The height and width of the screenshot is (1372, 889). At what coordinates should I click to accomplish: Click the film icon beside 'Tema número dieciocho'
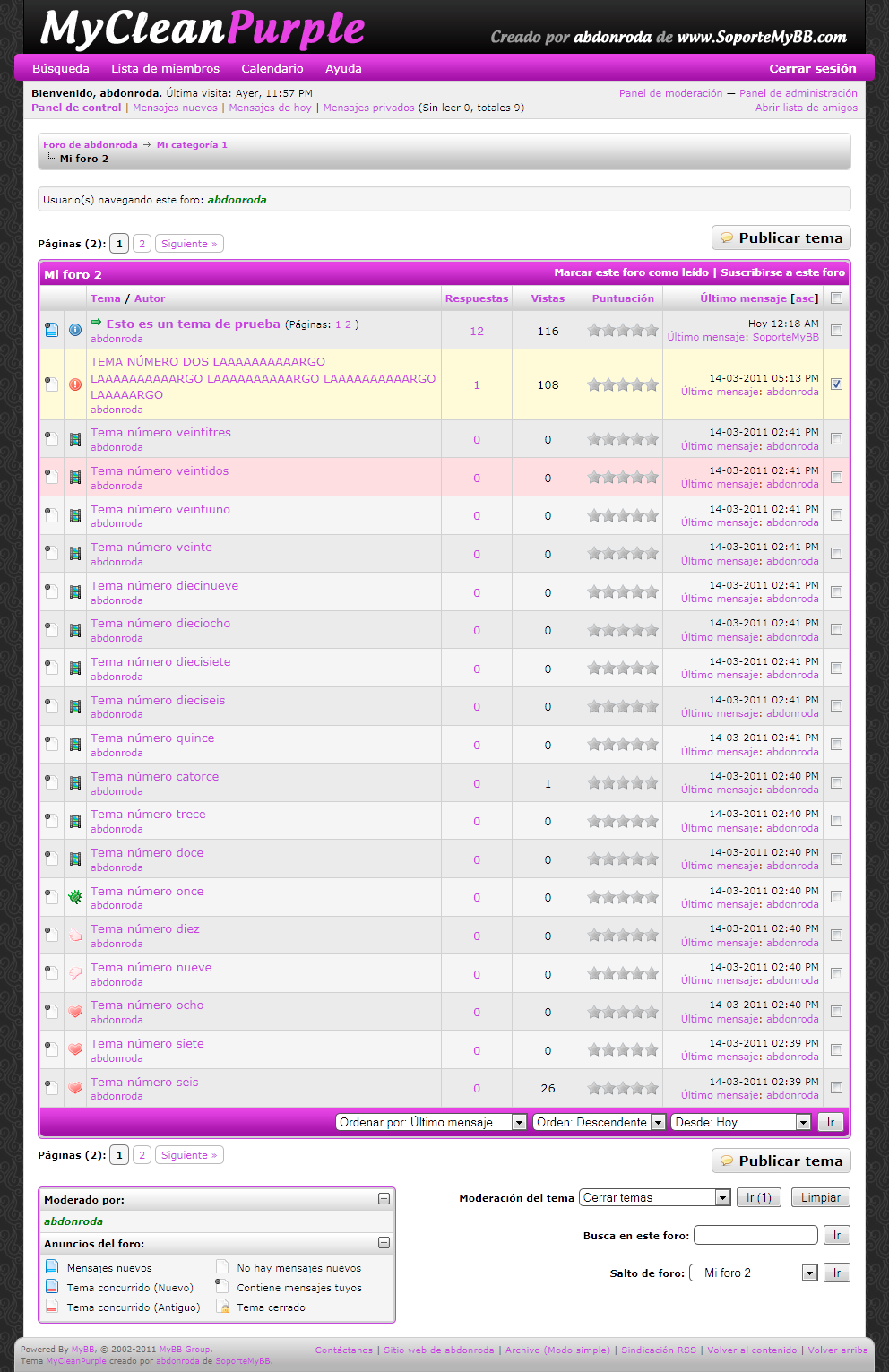(x=75, y=630)
